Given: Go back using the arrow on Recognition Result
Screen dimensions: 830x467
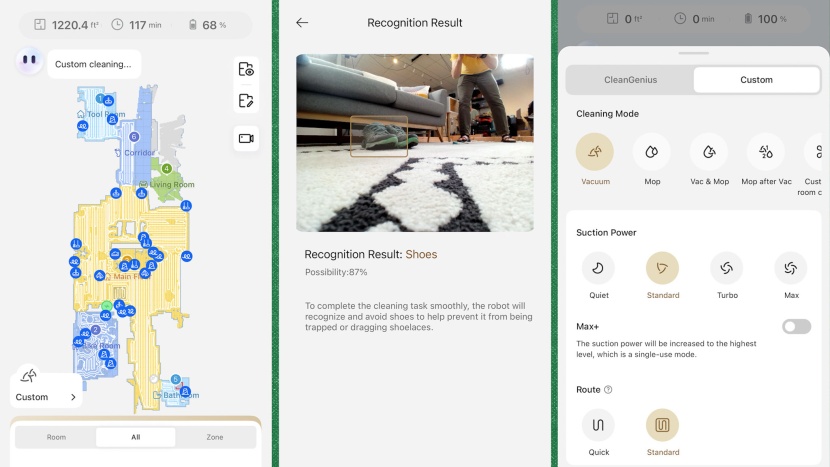Looking at the screenshot, I should [x=302, y=22].
